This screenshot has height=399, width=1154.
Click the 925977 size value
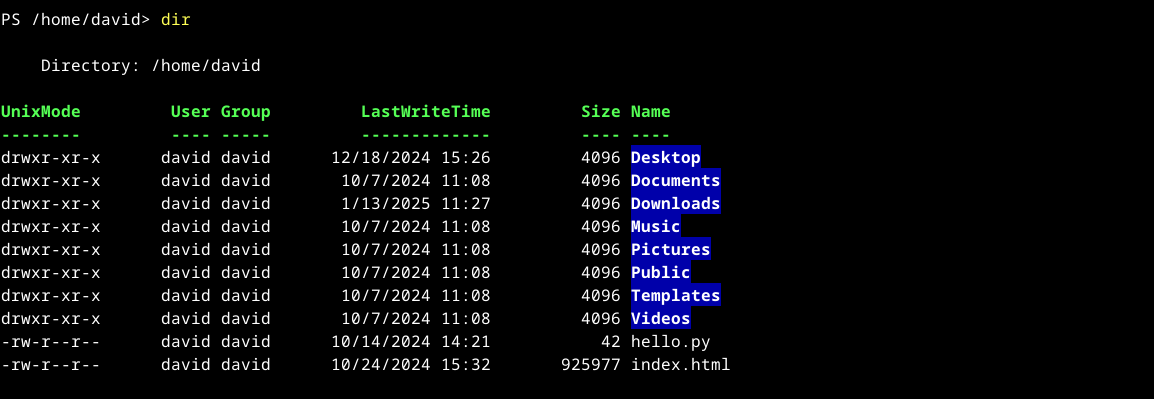point(591,364)
